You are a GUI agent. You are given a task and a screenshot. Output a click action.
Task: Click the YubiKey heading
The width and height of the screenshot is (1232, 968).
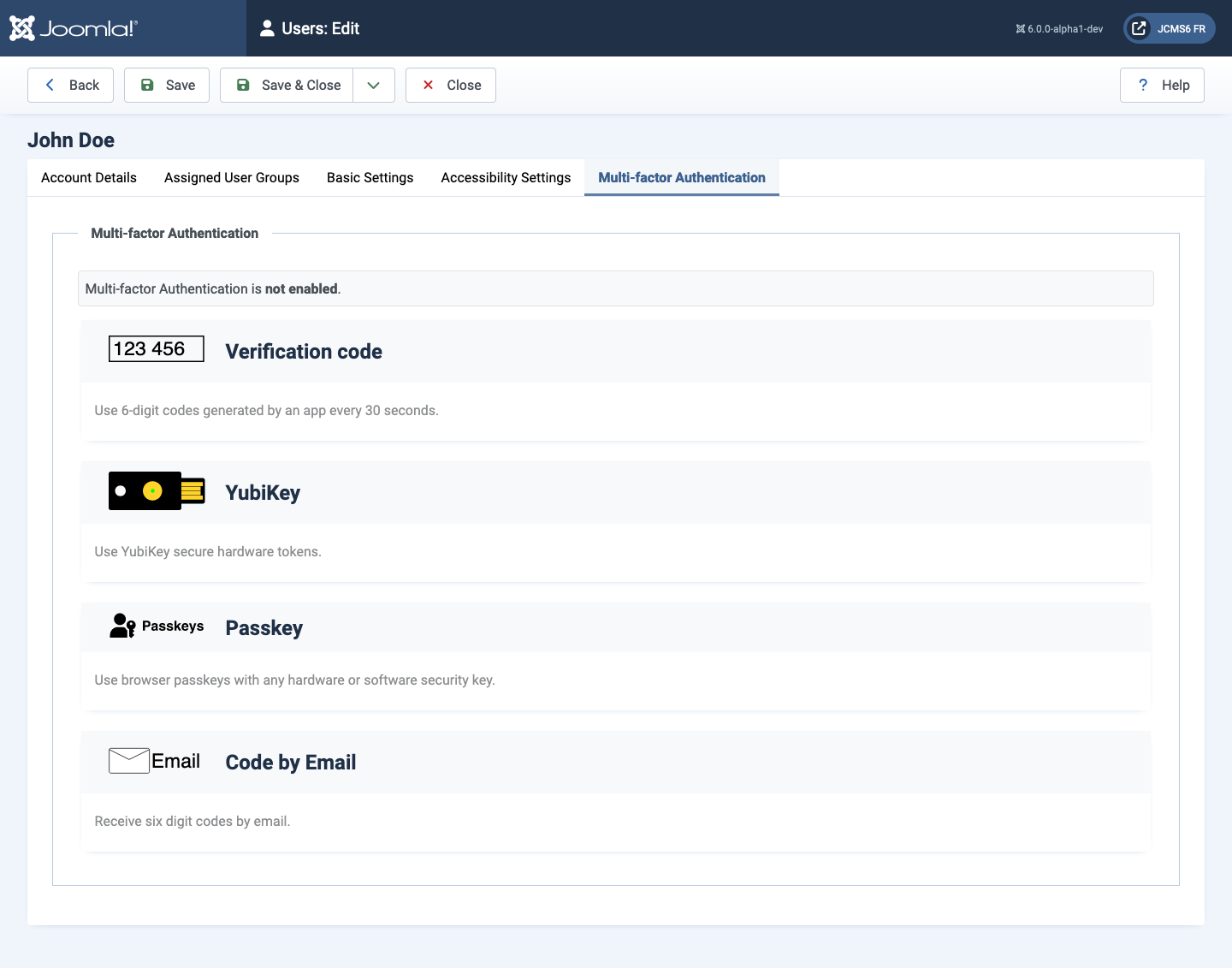click(263, 493)
